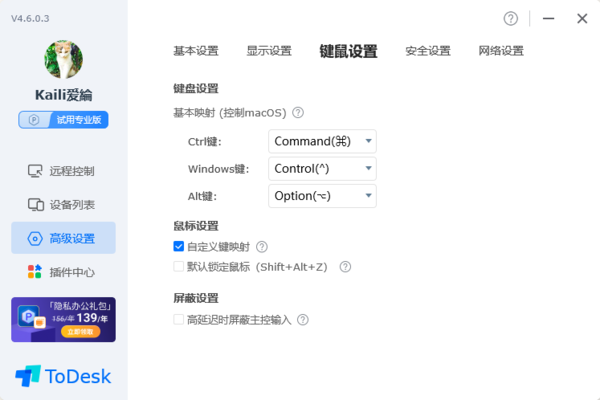Enable 高延迟时屏蔽主控输入 checkbox
The height and width of the screenshot is (400, 600).
179,319
